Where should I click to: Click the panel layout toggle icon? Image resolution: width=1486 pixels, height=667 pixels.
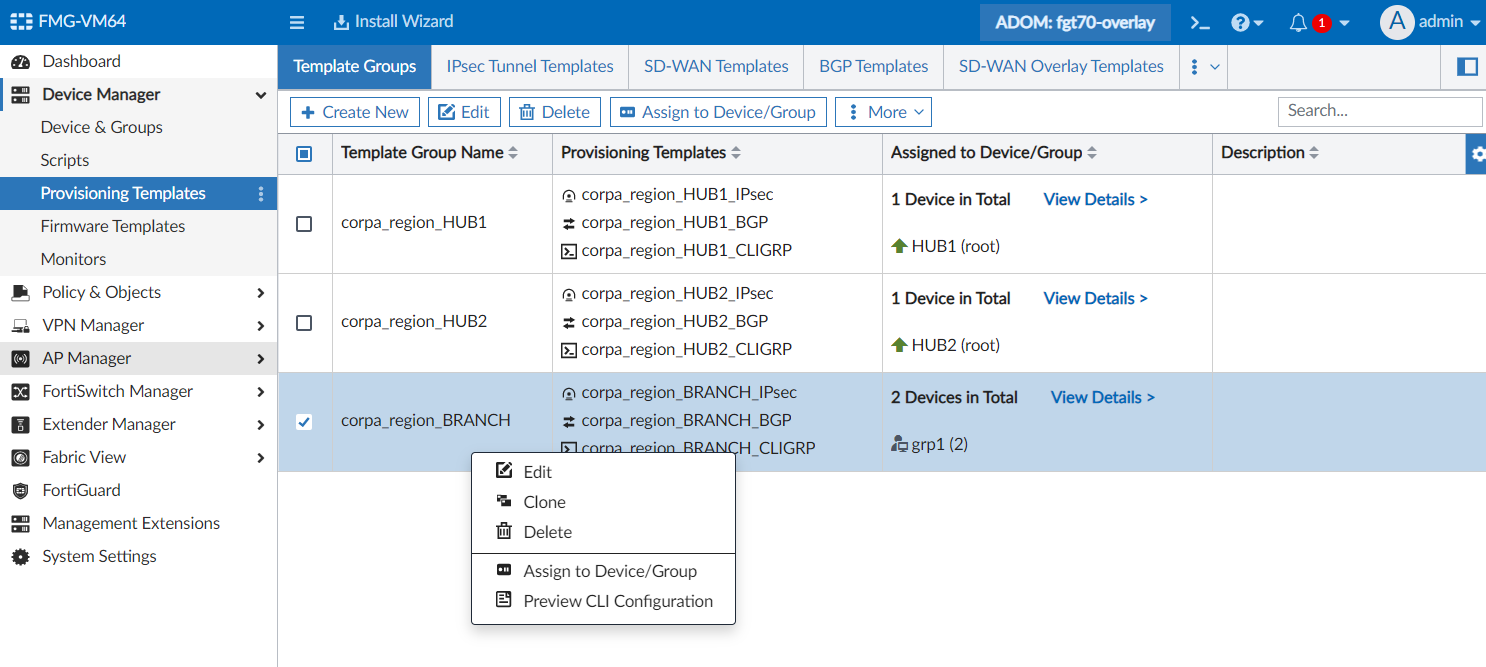pyautogui.click(x=1467, y=67)
